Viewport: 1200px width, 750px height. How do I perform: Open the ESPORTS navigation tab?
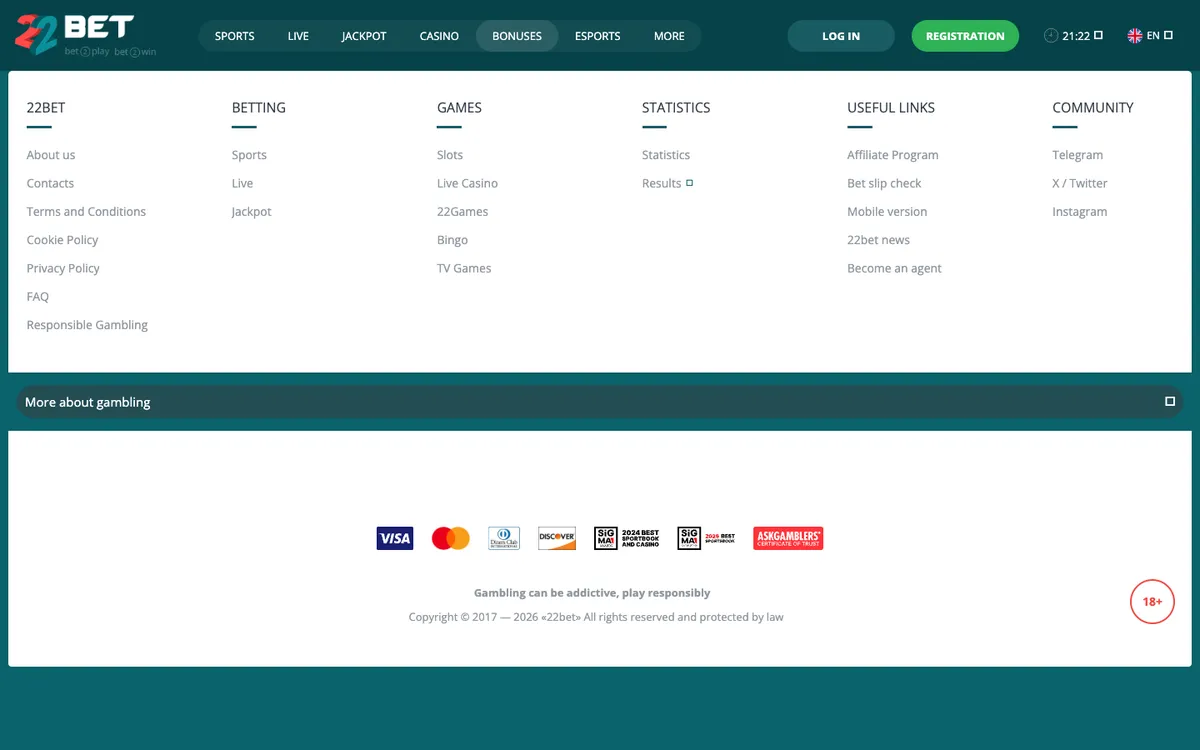click(598, 36)
